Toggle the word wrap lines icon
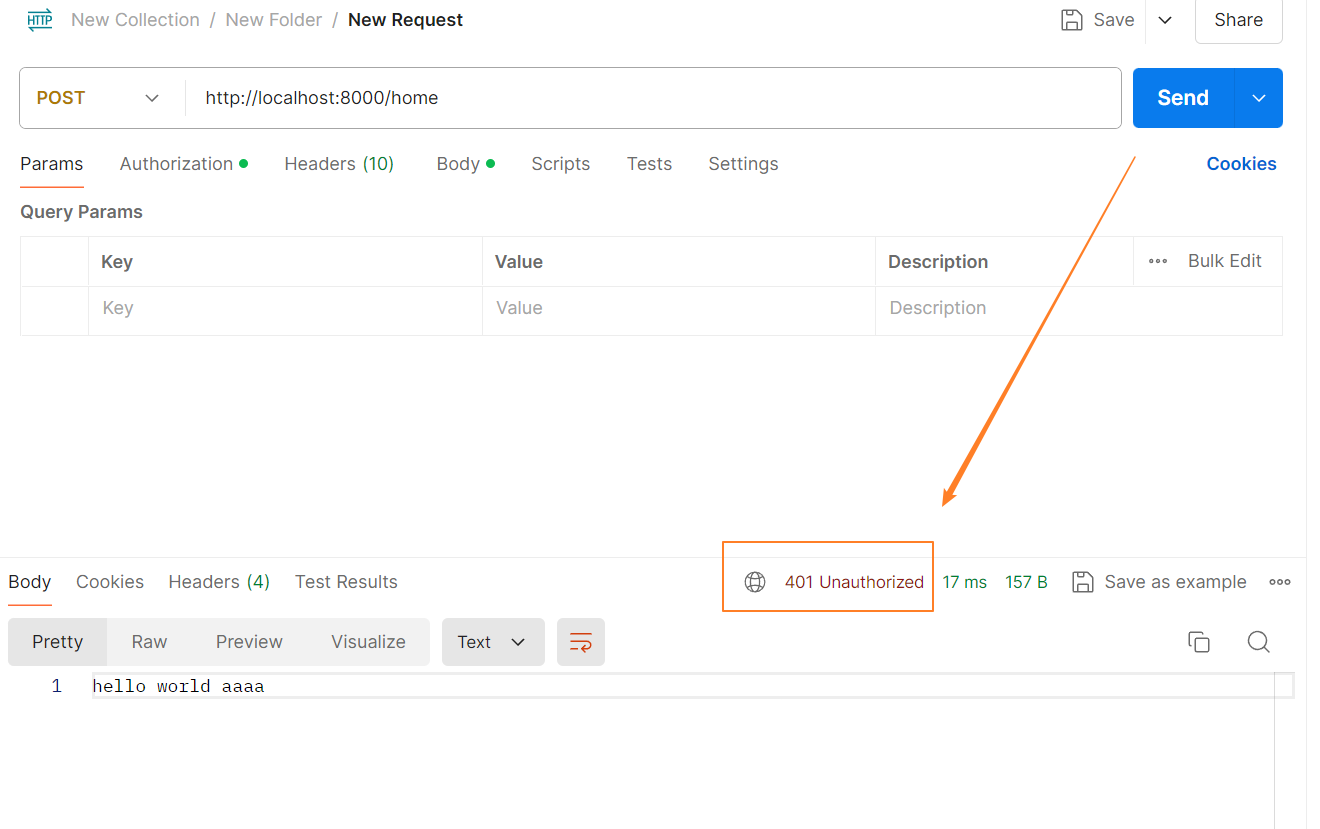 pyautogui.click(x=581, y=642)
